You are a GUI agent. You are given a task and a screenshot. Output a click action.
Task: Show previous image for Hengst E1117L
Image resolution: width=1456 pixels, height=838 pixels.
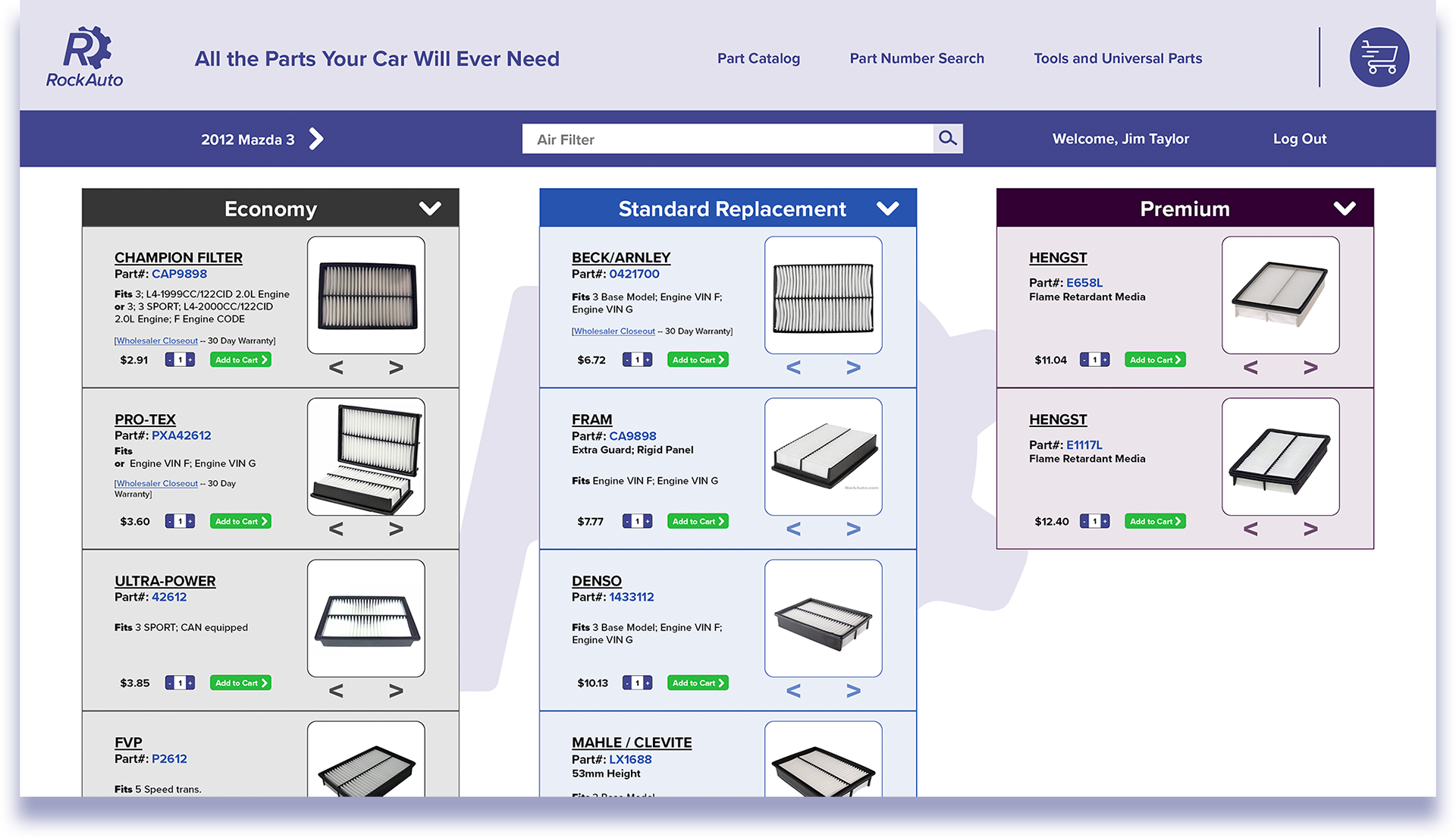point(1250,529)
